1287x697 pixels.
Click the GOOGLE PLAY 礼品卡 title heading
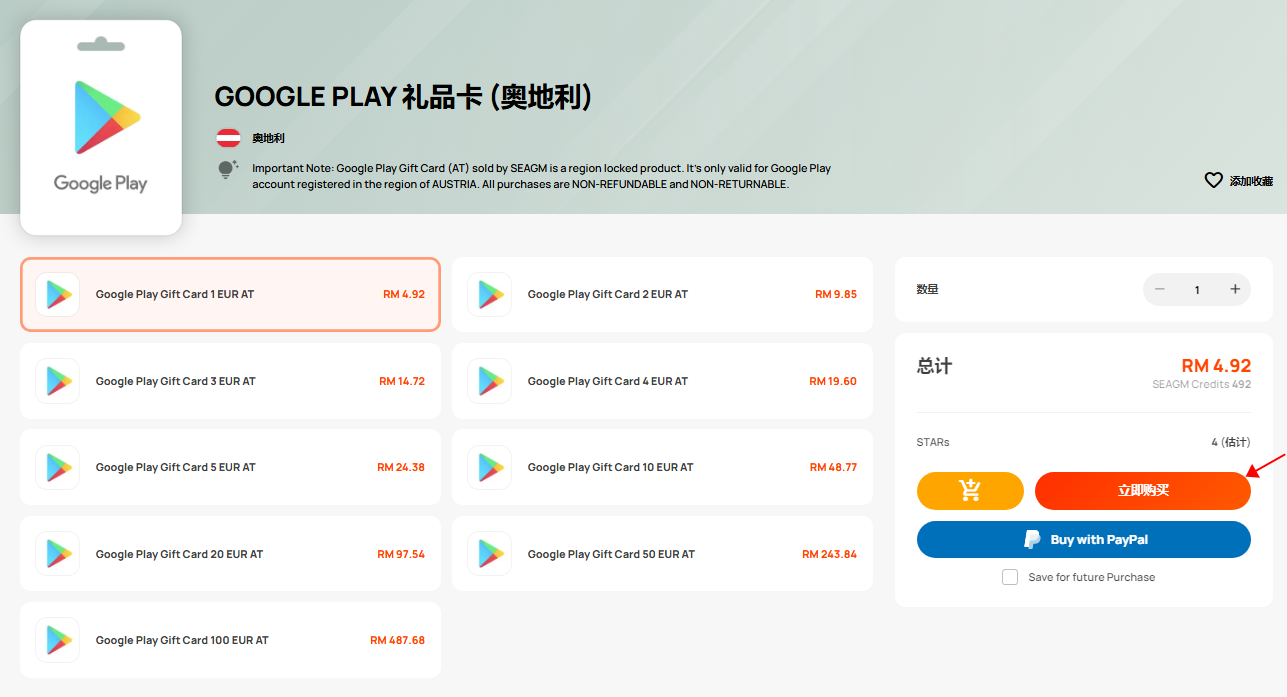tap(404, 97)
